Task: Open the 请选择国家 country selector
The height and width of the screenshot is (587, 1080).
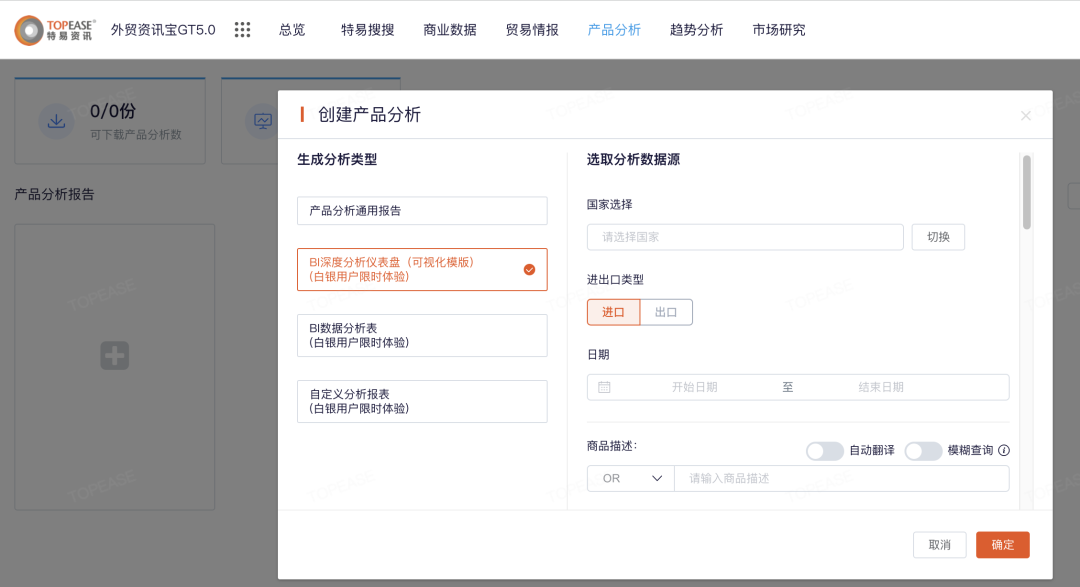Action: pyautogui.click(x=744, y=237)
